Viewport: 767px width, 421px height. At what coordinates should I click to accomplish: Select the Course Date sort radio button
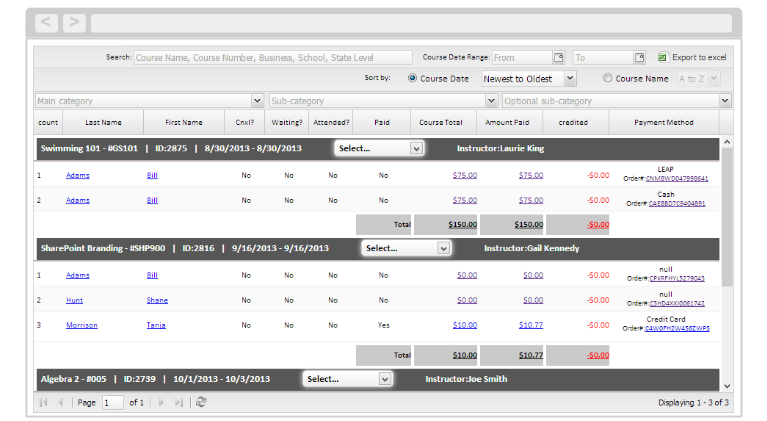click(412, 78)
